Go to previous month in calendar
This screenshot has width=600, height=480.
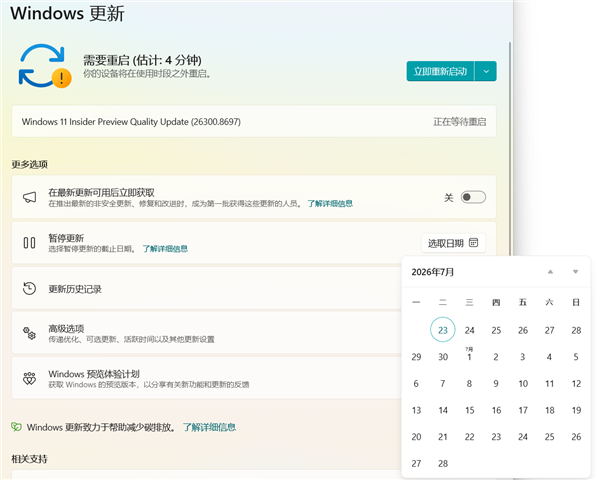[550, 272]
